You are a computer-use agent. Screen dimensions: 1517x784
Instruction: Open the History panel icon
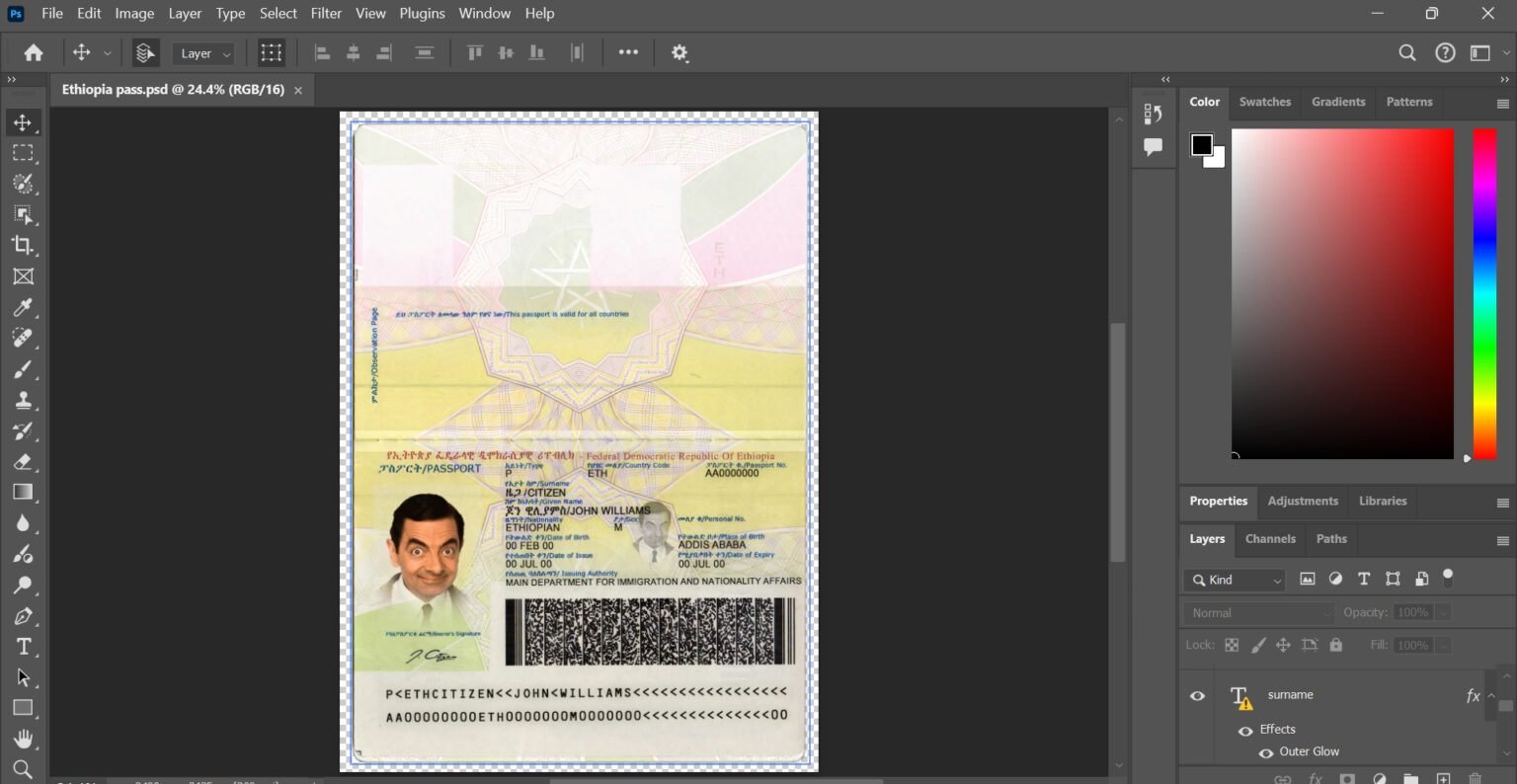1153,114
